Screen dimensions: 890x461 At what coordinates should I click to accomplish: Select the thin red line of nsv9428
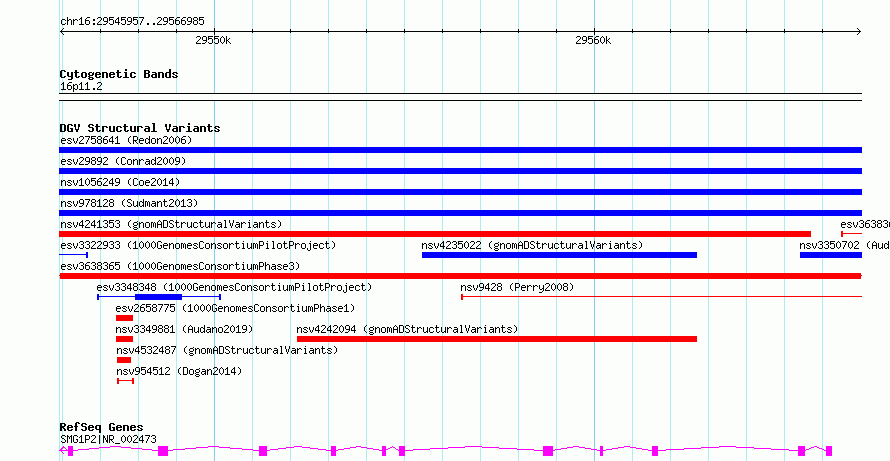[x=661, y=296]
